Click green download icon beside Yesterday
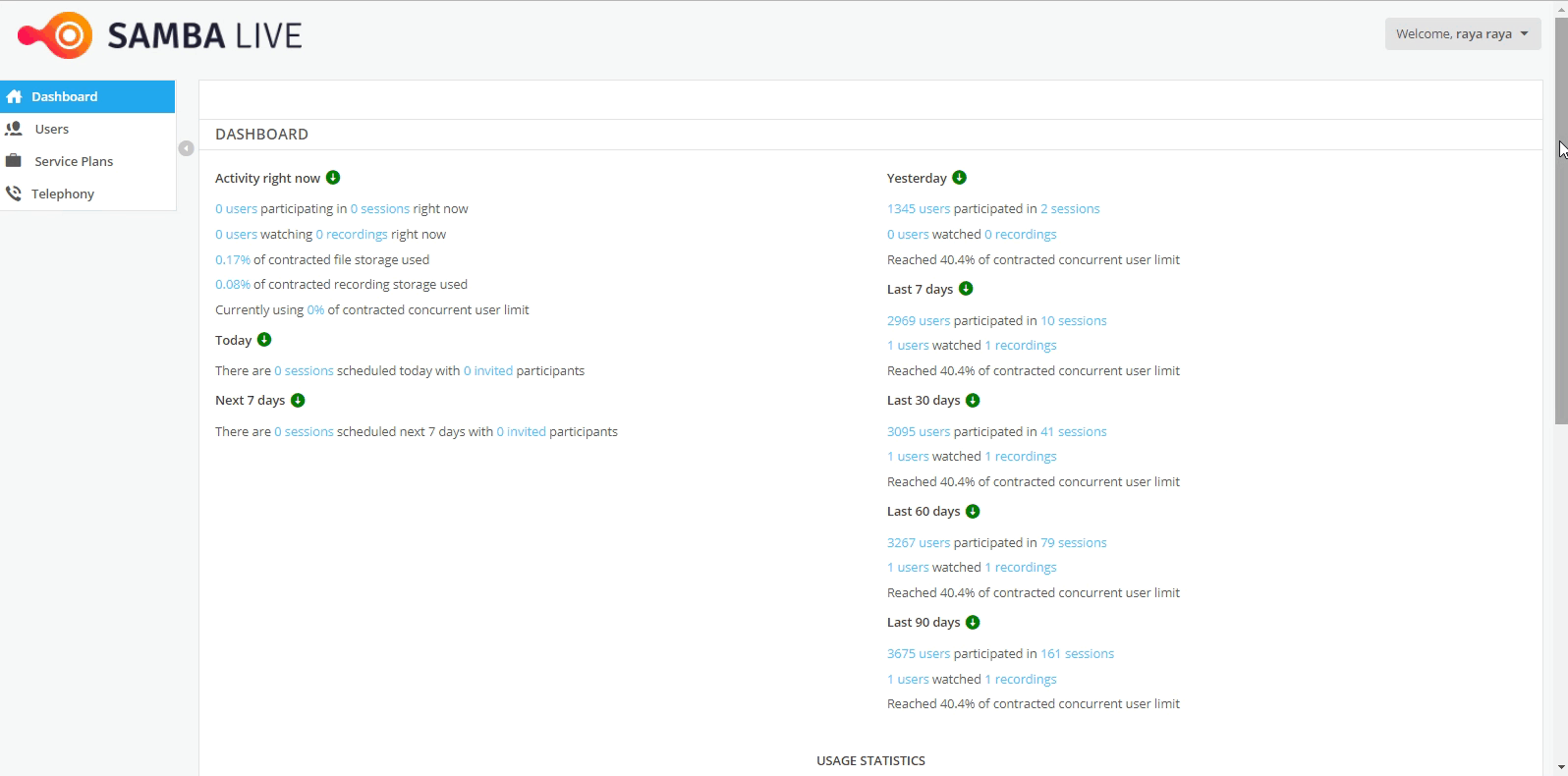This screenshot has height=776, width=1568. click(960, 178)
